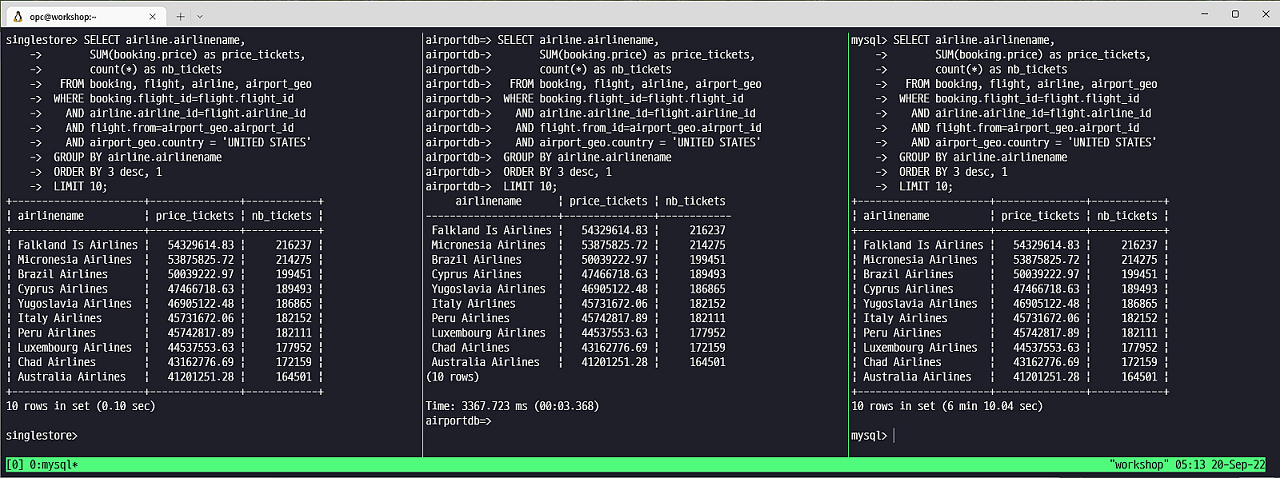Click 45731672.06 in the mysql pane
This screenshot has width=1280, height=478.
coord(1046,318)
